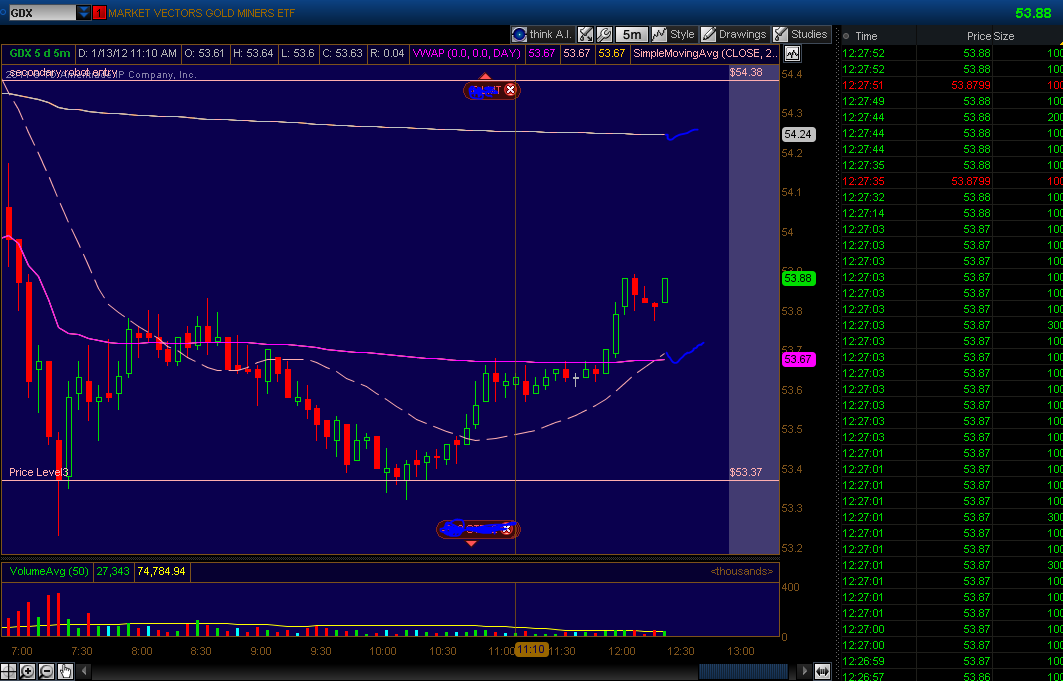Select the 12:27:32 trade row

pyautogui.click(x=952, y=197)
